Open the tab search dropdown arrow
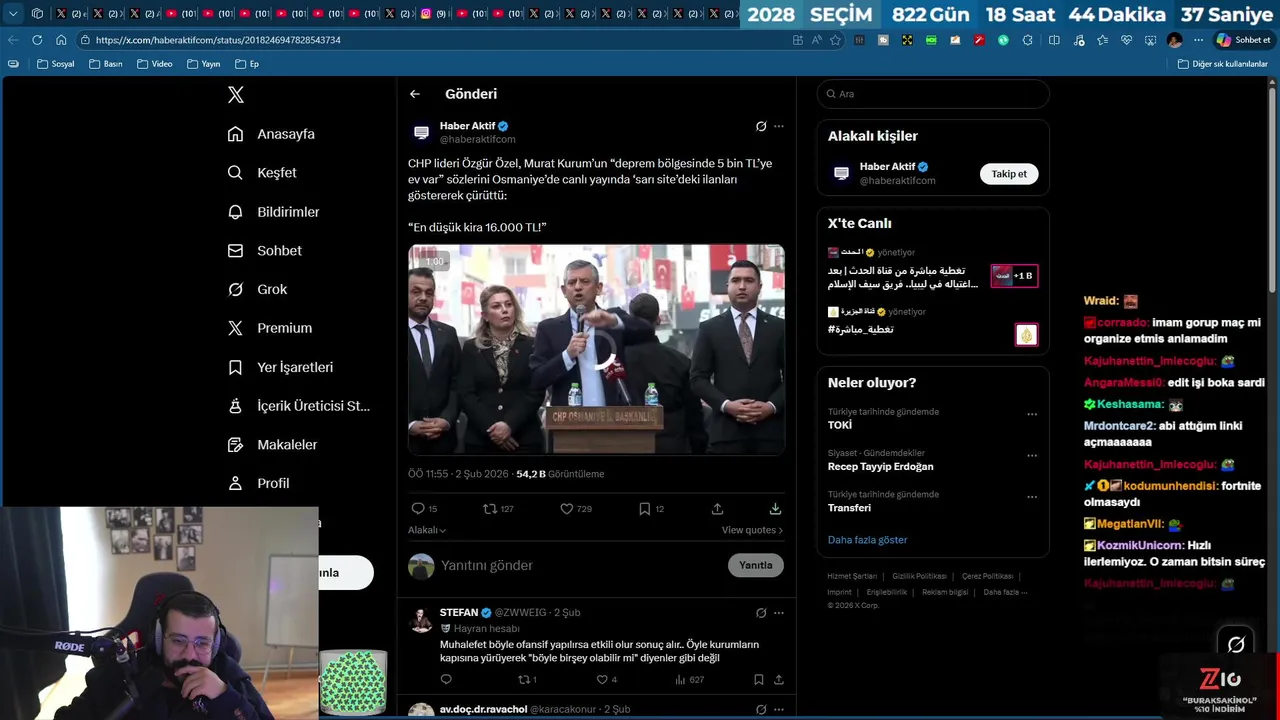Screen dimensions: 1280x720 (x=13, y=14)
